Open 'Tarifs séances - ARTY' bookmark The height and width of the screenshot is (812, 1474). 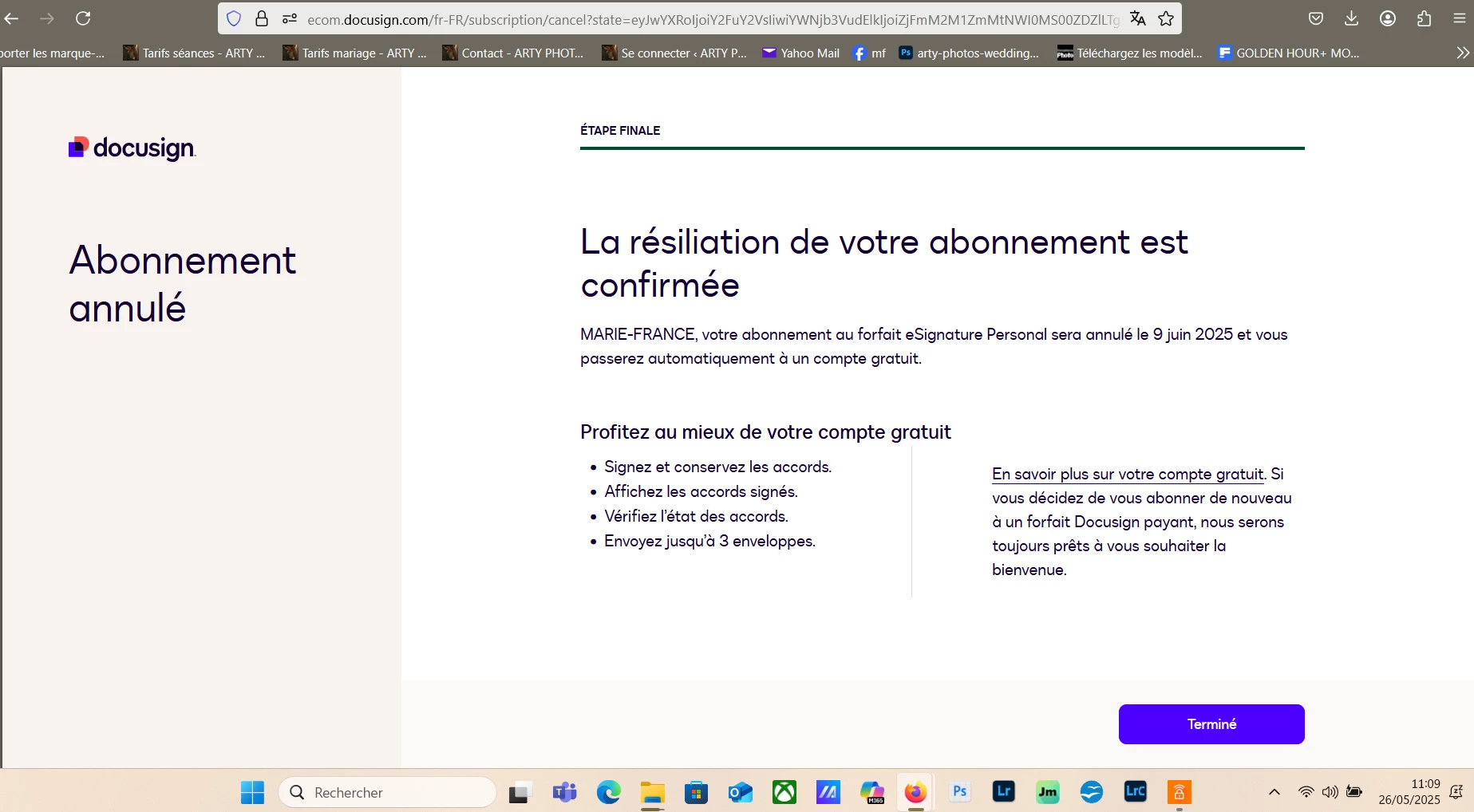click(x=194, y=53)
